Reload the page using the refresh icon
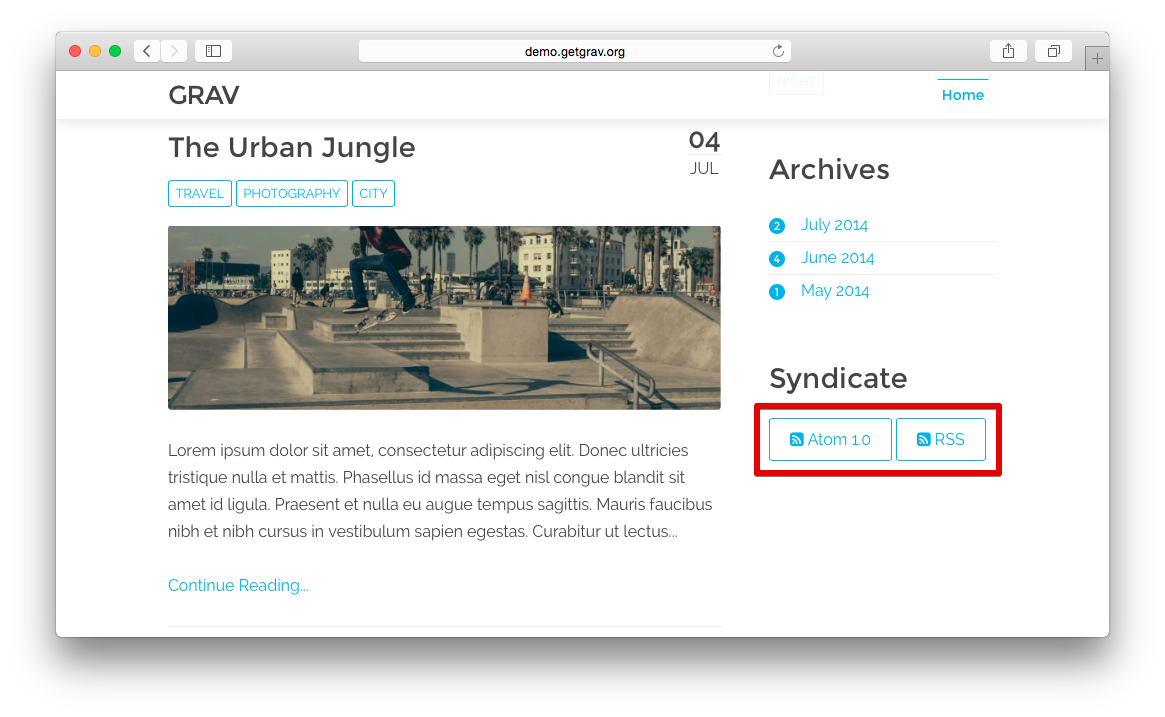The height and width of the screenshot is (717, 1165). (778, 51)
